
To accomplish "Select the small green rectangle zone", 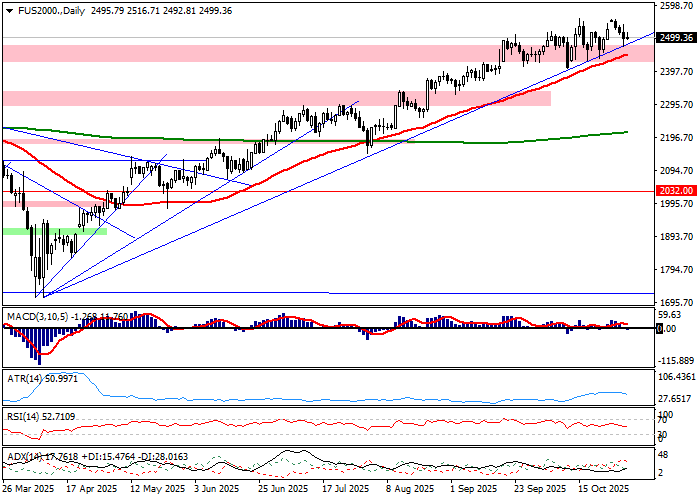I will [x=54, y=231].
